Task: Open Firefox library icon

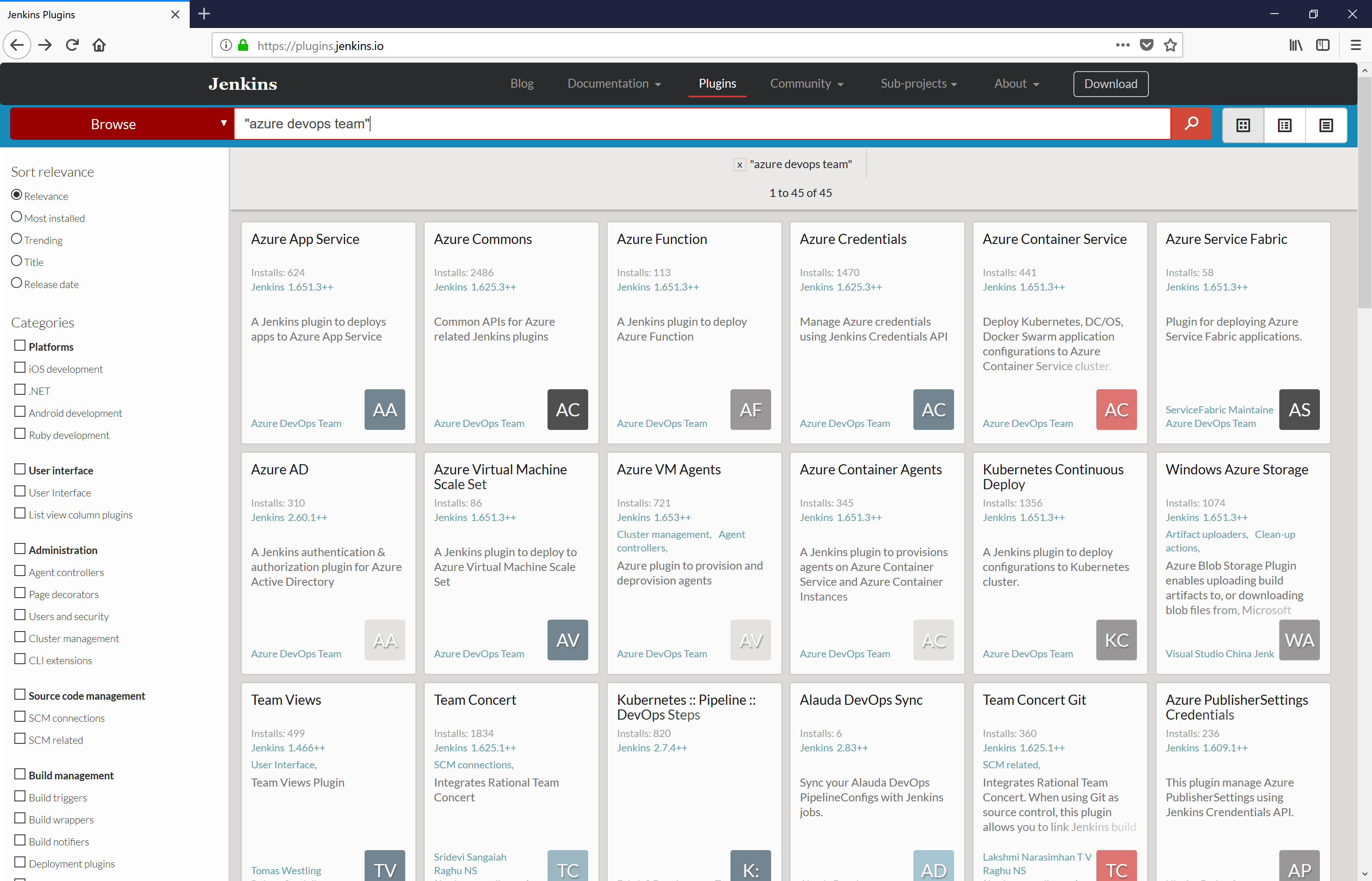Action: pos(1296,45)
